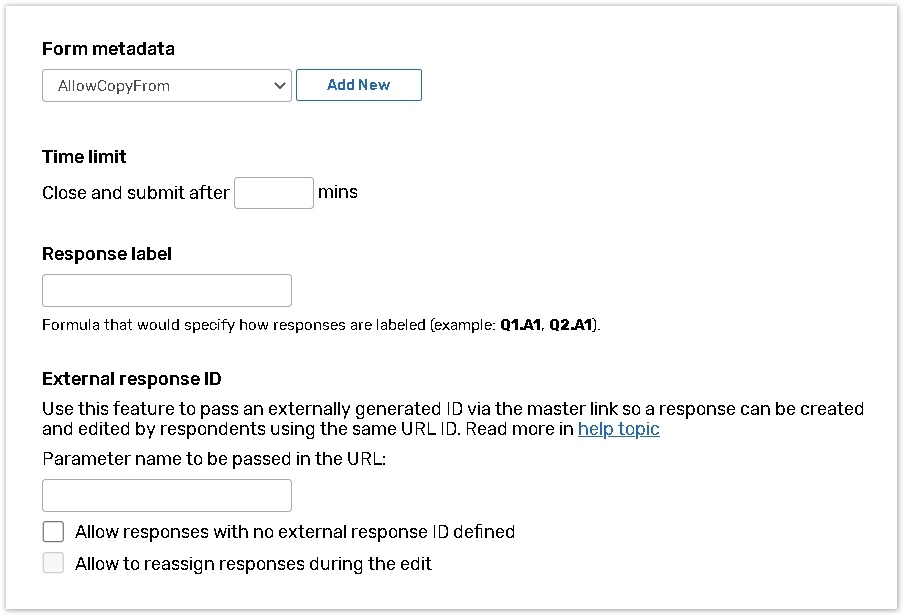Focus the time limit minutes field
Image resolution: width=903 pixels, height=615 pixels.
tap(274, 193)
